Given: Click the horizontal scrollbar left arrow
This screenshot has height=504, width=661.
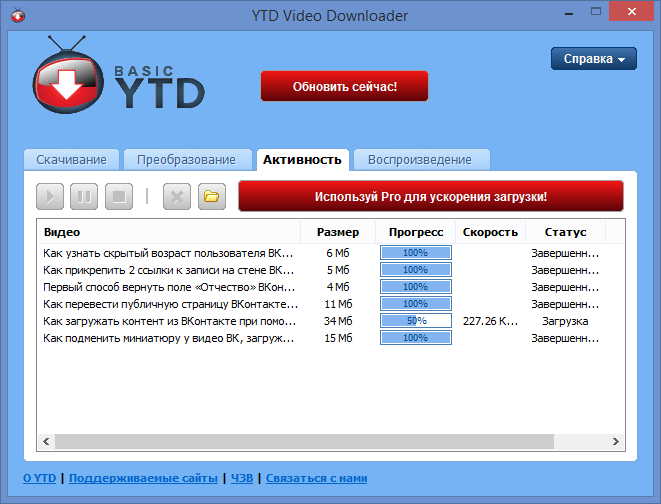Looking at the screenshot, I should point(46,442).
